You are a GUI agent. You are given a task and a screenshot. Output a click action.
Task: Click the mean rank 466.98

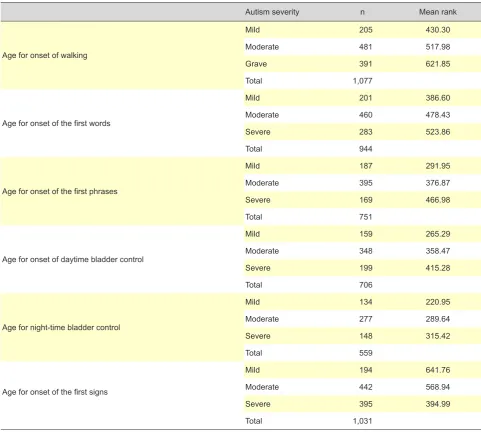pos(438,200)
